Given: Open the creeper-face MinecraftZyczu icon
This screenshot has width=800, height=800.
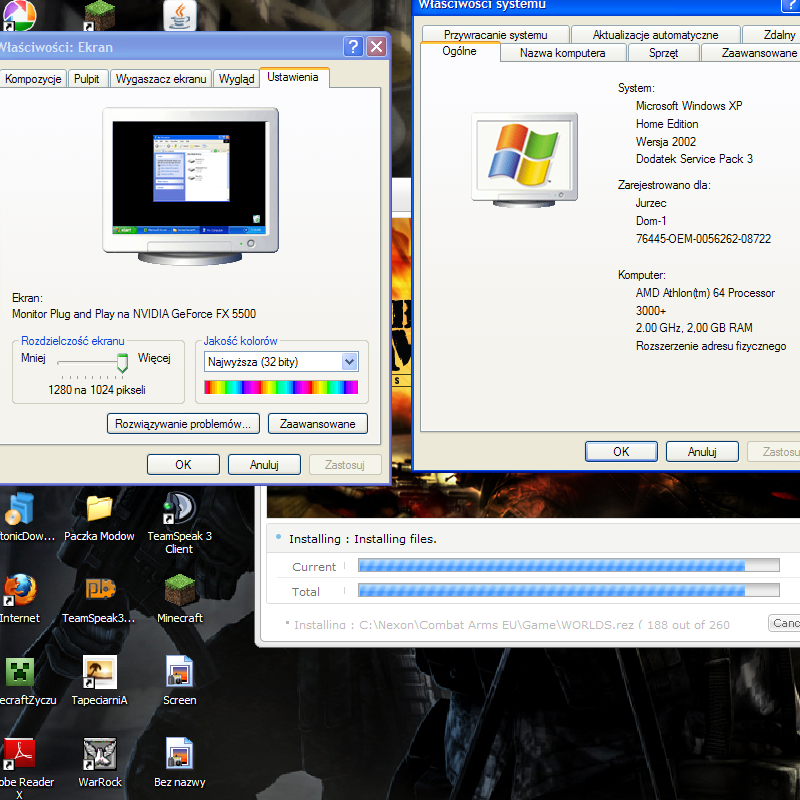Looking at the screenshot, I should pos(19,672).
